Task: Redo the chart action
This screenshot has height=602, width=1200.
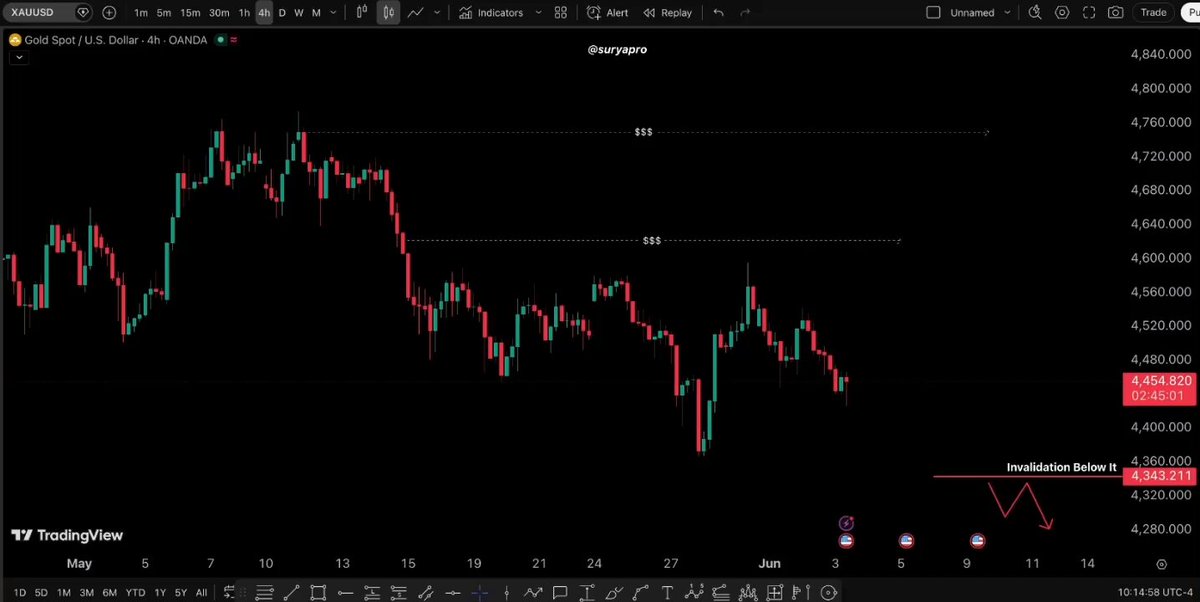Action: pyautogui.click(x=744, y=13)
